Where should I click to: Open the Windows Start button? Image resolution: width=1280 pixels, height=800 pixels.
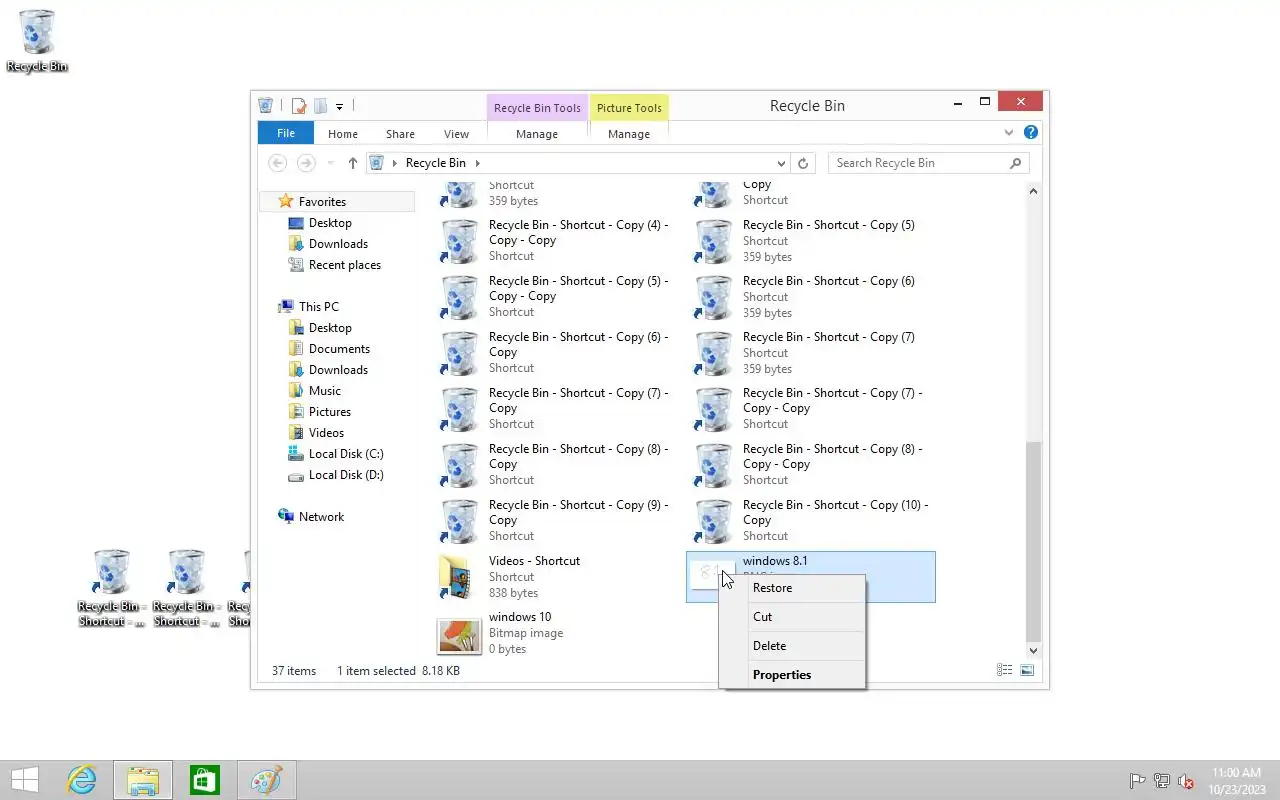pos(24,780)
